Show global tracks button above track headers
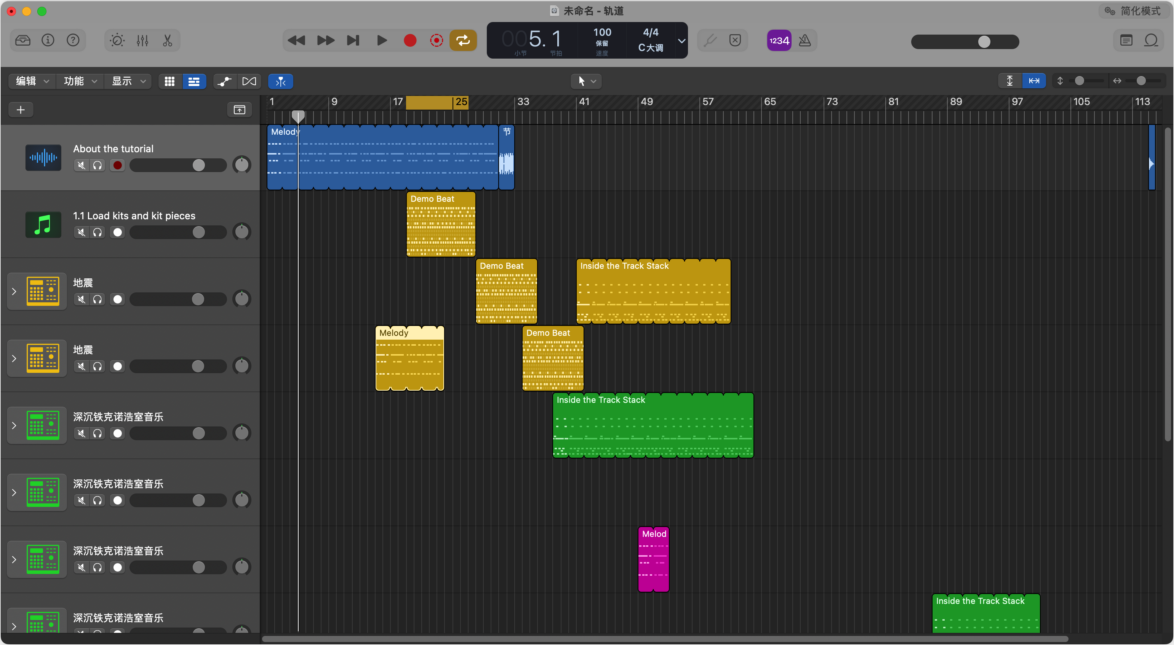This screenshot has height=645, width=1174. pyautogui.click(x=240, y=109)
